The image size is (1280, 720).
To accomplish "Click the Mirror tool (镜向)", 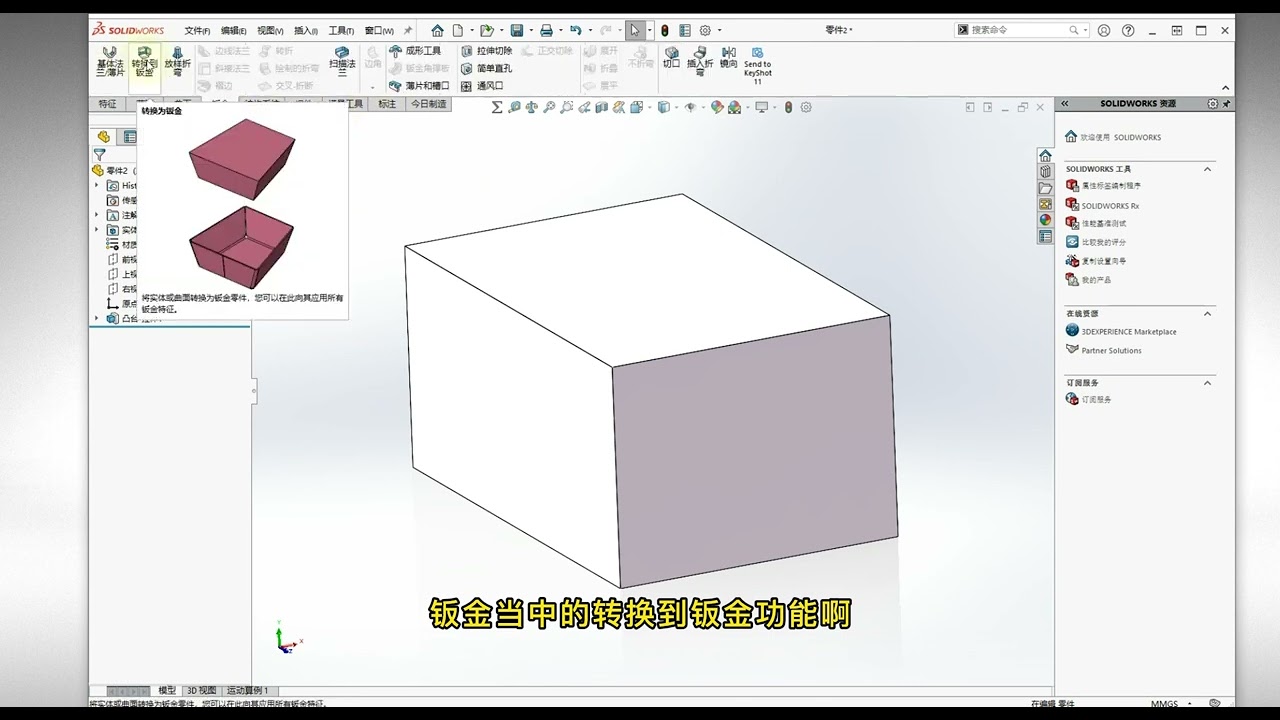I will coord(728,57).
